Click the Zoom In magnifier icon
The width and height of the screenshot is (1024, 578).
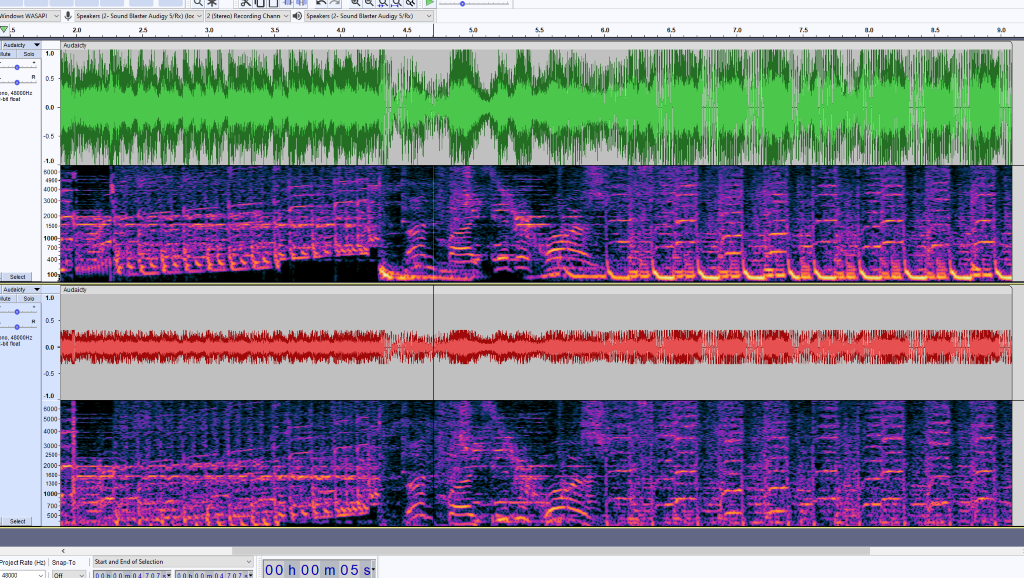pyautogui.click(x=355, y=3)
